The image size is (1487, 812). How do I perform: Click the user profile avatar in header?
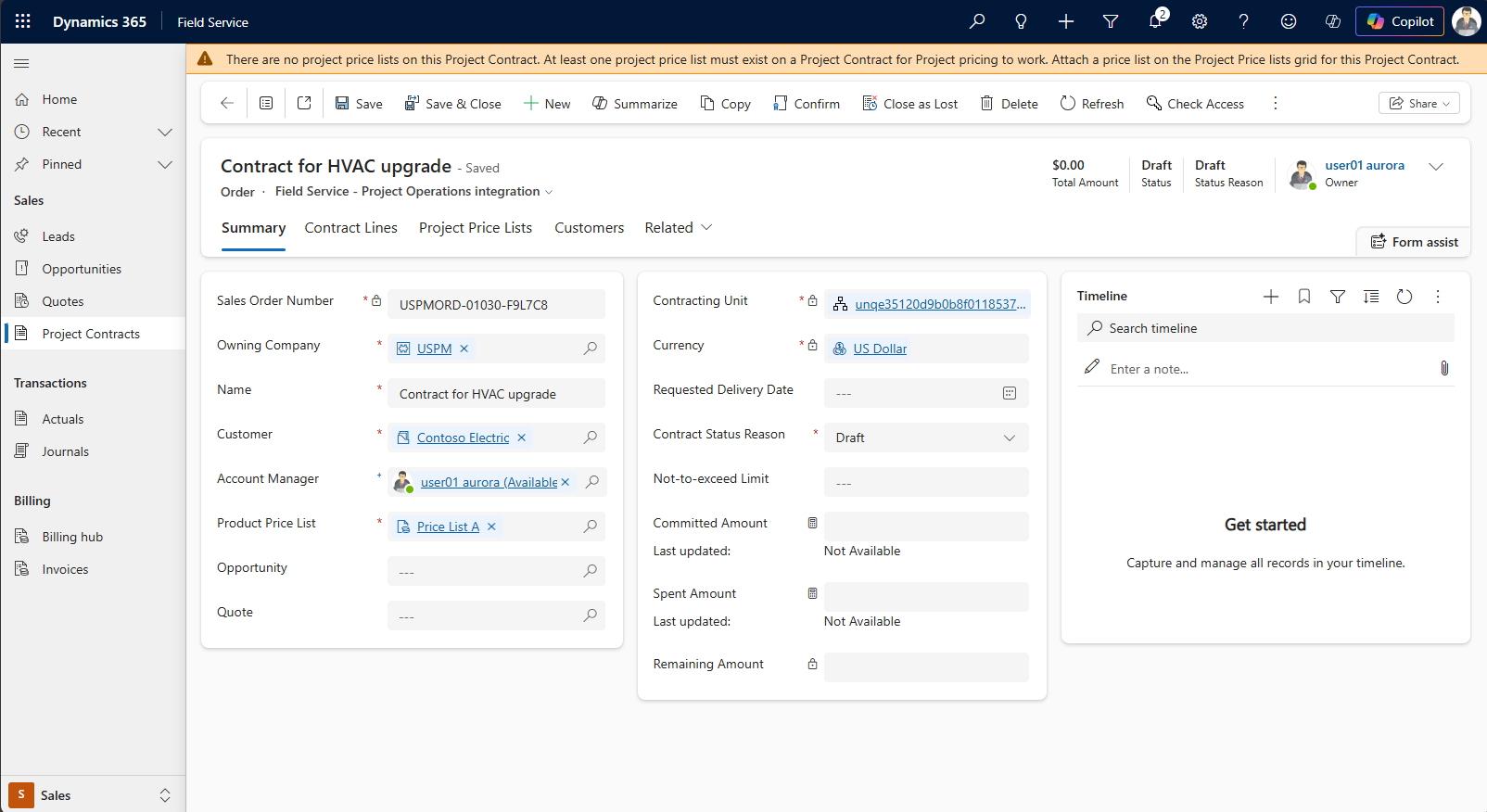pos(1467,21)
